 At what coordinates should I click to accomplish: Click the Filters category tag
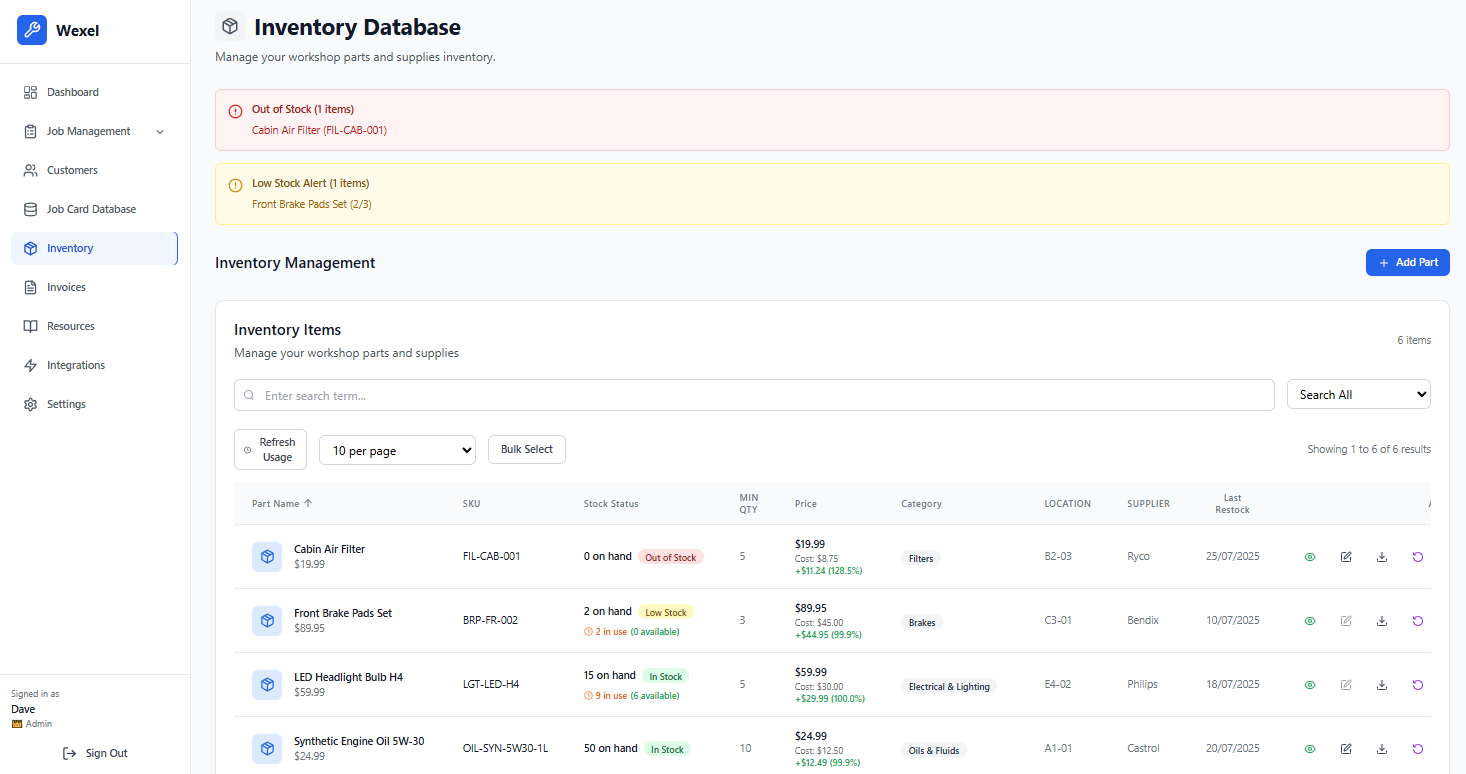[921, 558]
